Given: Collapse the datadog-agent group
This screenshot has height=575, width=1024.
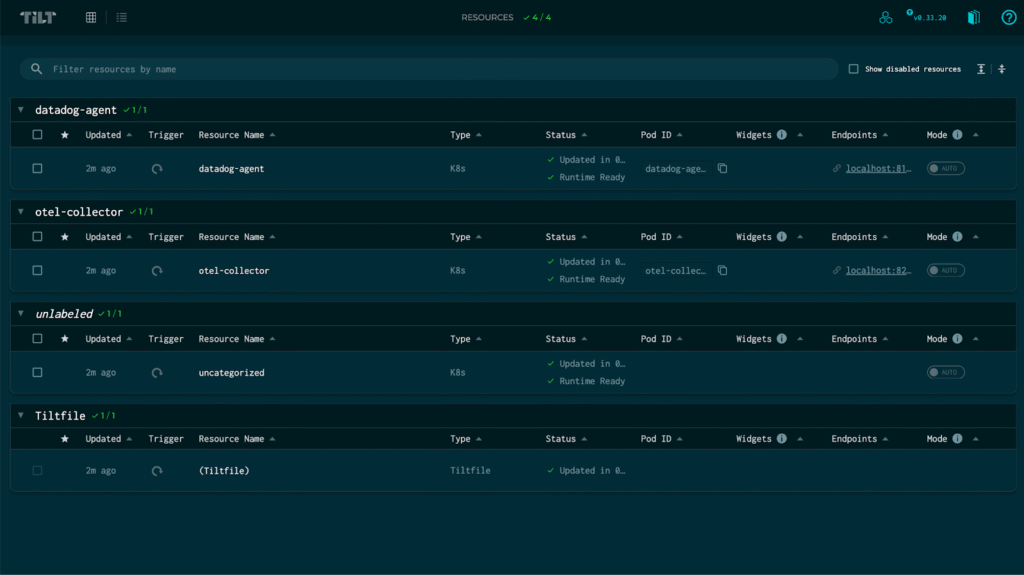Looking at the screenshot, I should [x=21, y=110].
